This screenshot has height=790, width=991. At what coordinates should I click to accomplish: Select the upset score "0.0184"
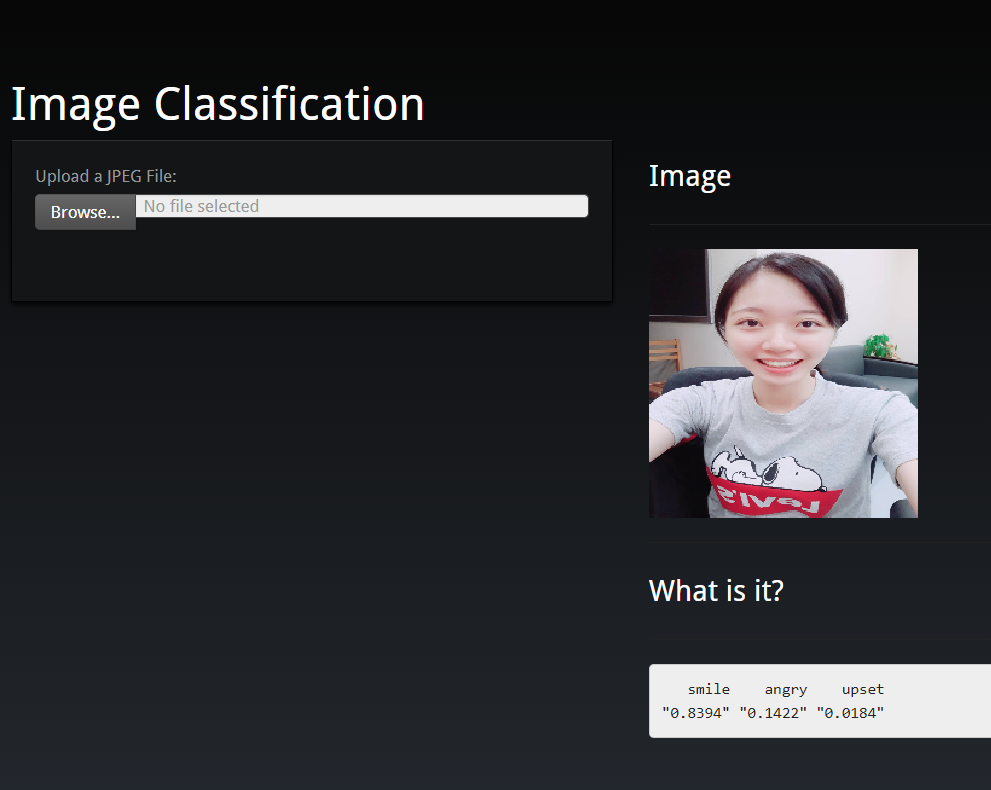coord(850,713)
